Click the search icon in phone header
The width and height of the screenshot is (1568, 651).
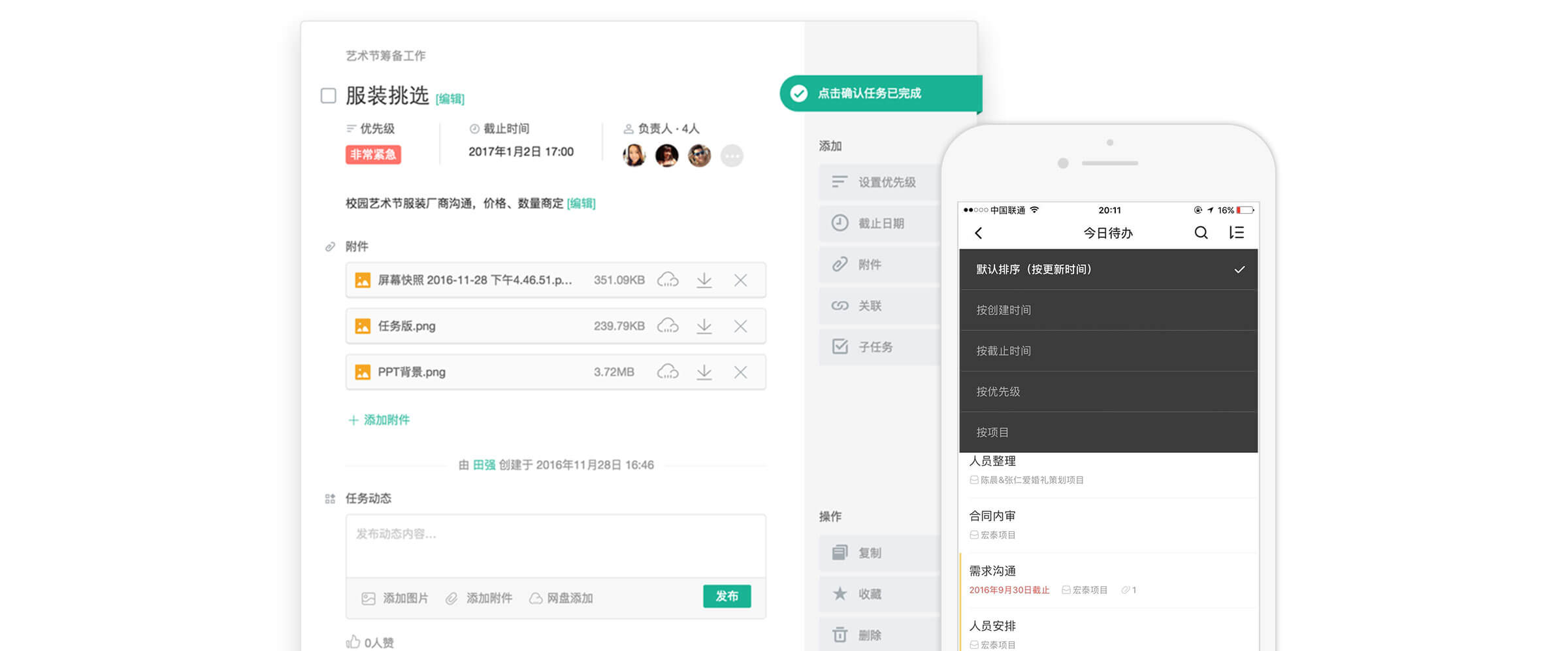(1201, 233)
